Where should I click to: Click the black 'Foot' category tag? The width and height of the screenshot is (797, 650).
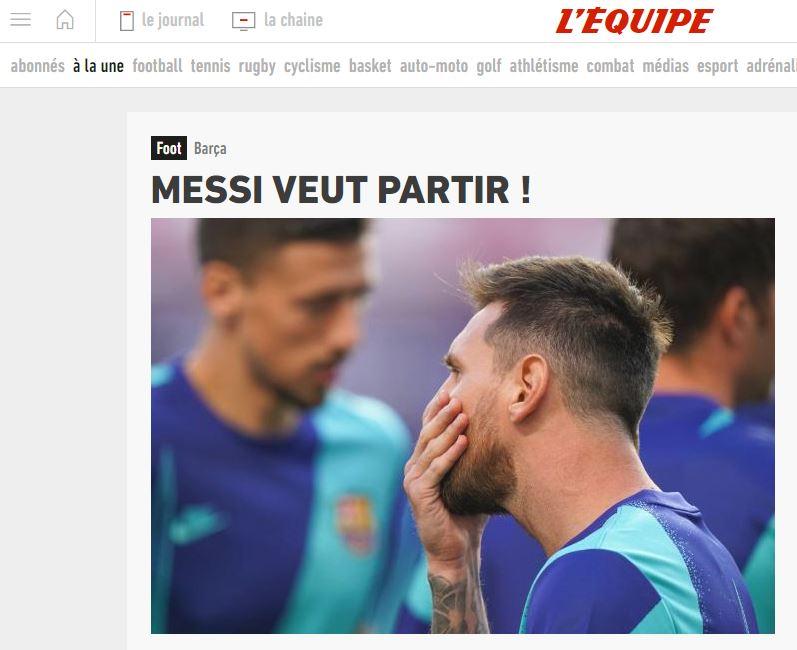pyautogui.click(x=169, y=148)
